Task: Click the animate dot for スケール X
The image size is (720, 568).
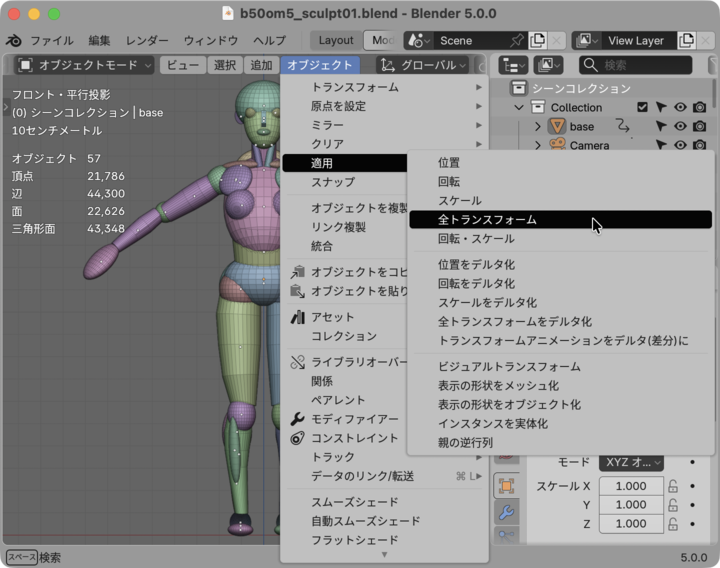Action: pyautogui.click(x=692, y=486)
